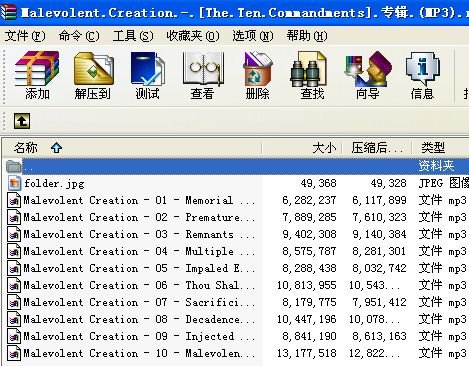The width and height of the screenshot is (469, 366).
Task: Click the mp3 icon of track 09 Injected
Action: (14, 336)
